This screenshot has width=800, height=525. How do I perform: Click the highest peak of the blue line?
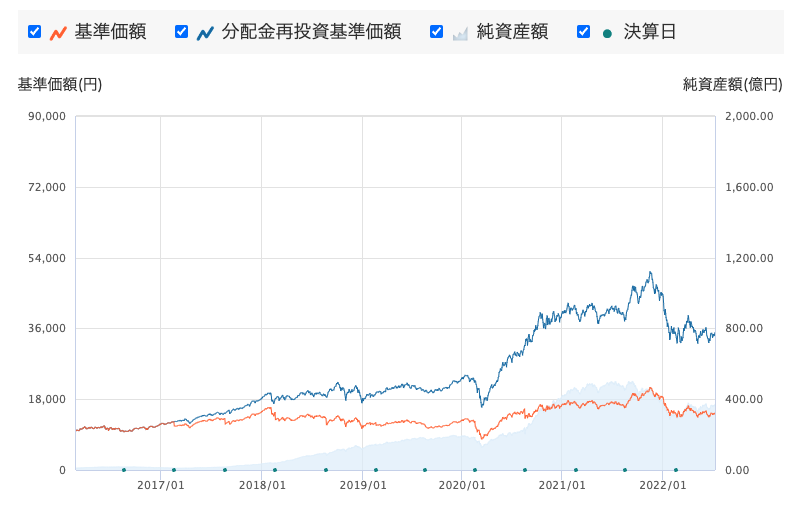click(x=650, y=272)
